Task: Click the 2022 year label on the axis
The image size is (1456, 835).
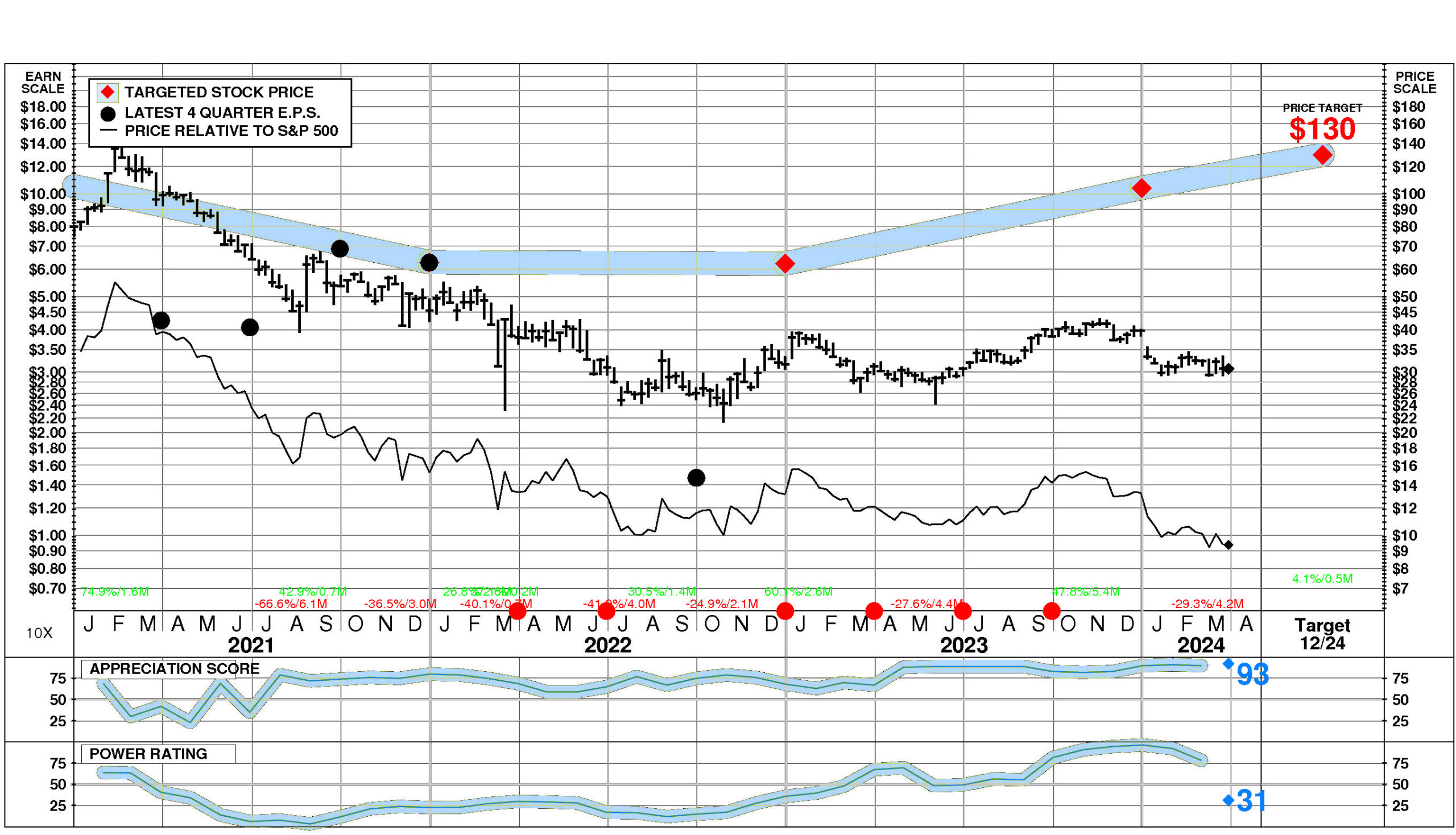Action: tap(607, 646)
